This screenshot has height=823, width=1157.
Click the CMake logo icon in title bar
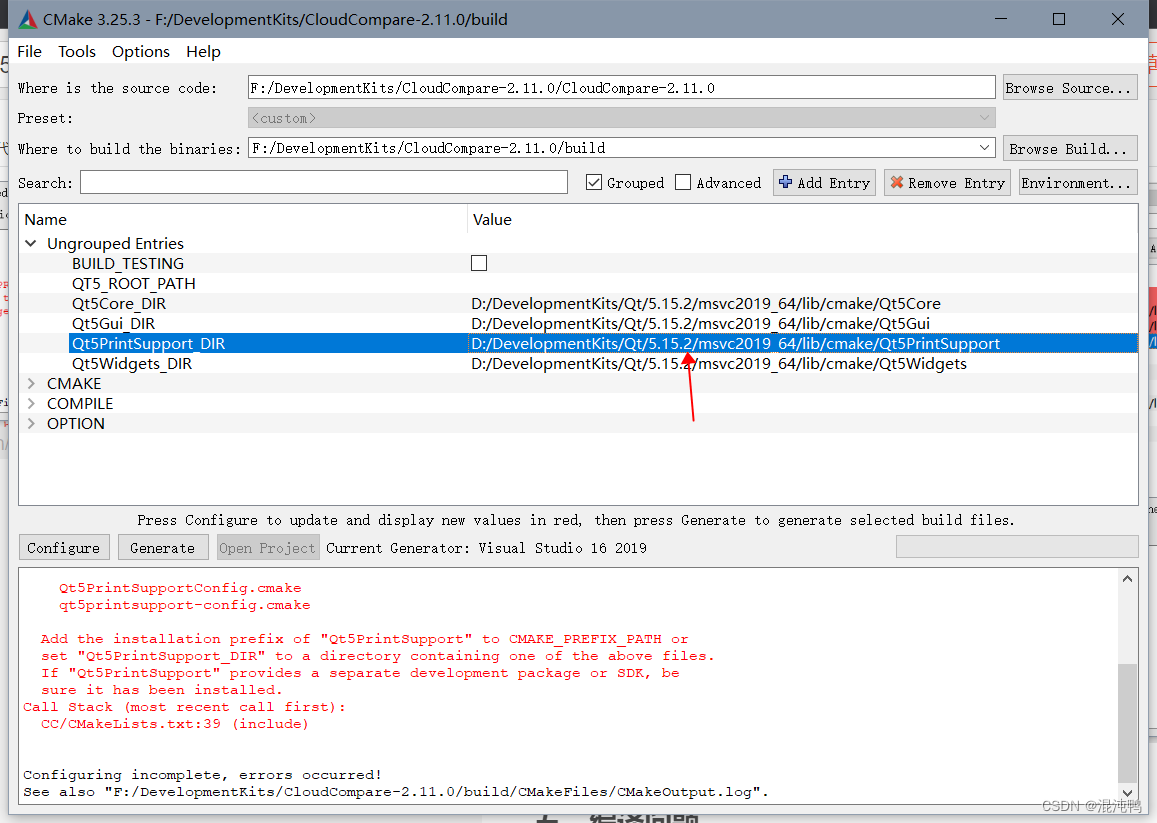tap(27, 20)
